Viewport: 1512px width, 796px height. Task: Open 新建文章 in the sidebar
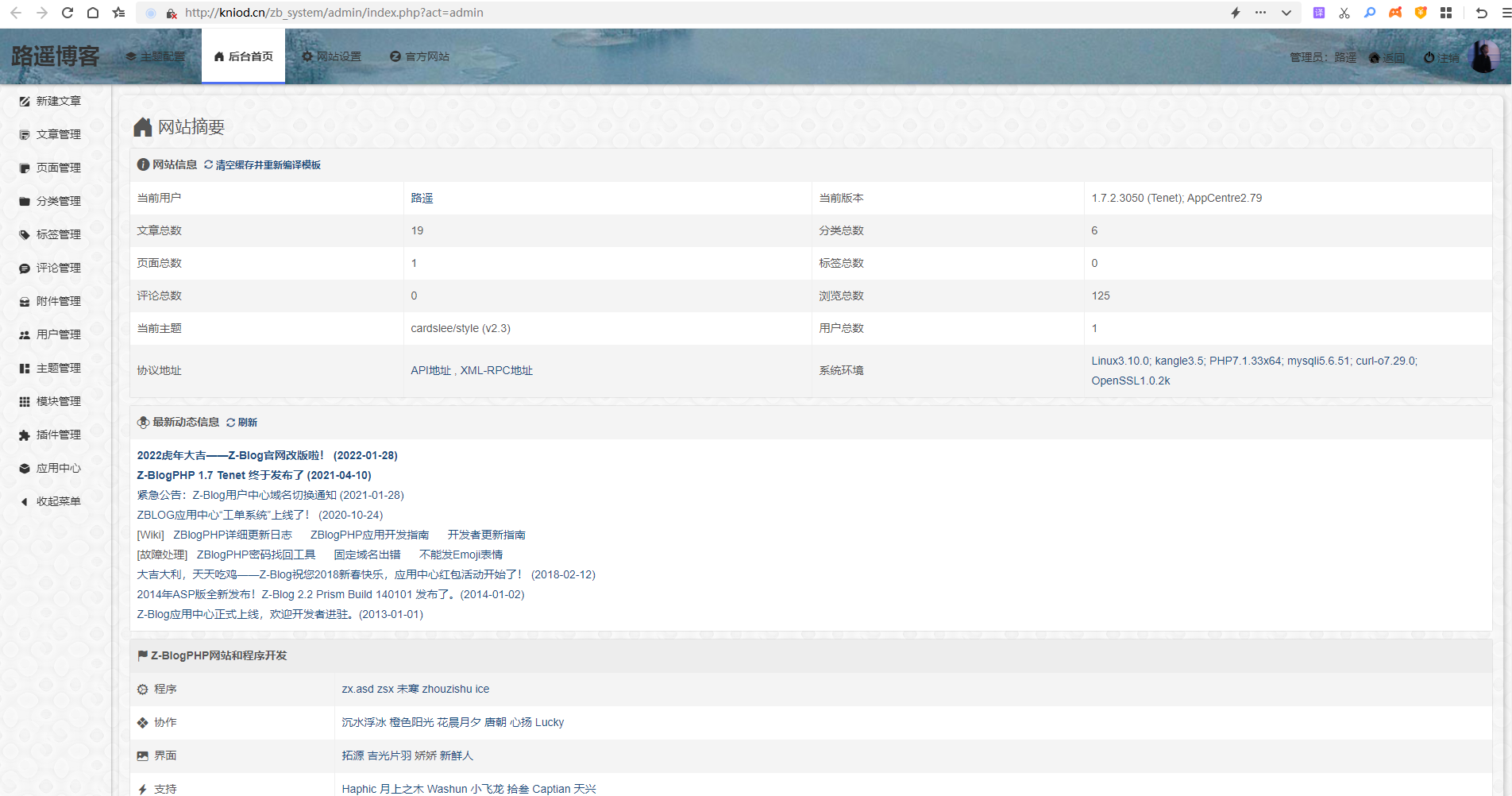tap(57, 102)
